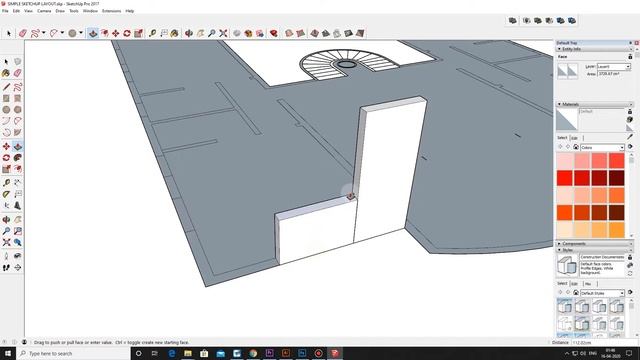The height and width of the screenshot is (360, 640).
Task: Select the Section Plane tool in left toolbar
Action: point(18,268)
